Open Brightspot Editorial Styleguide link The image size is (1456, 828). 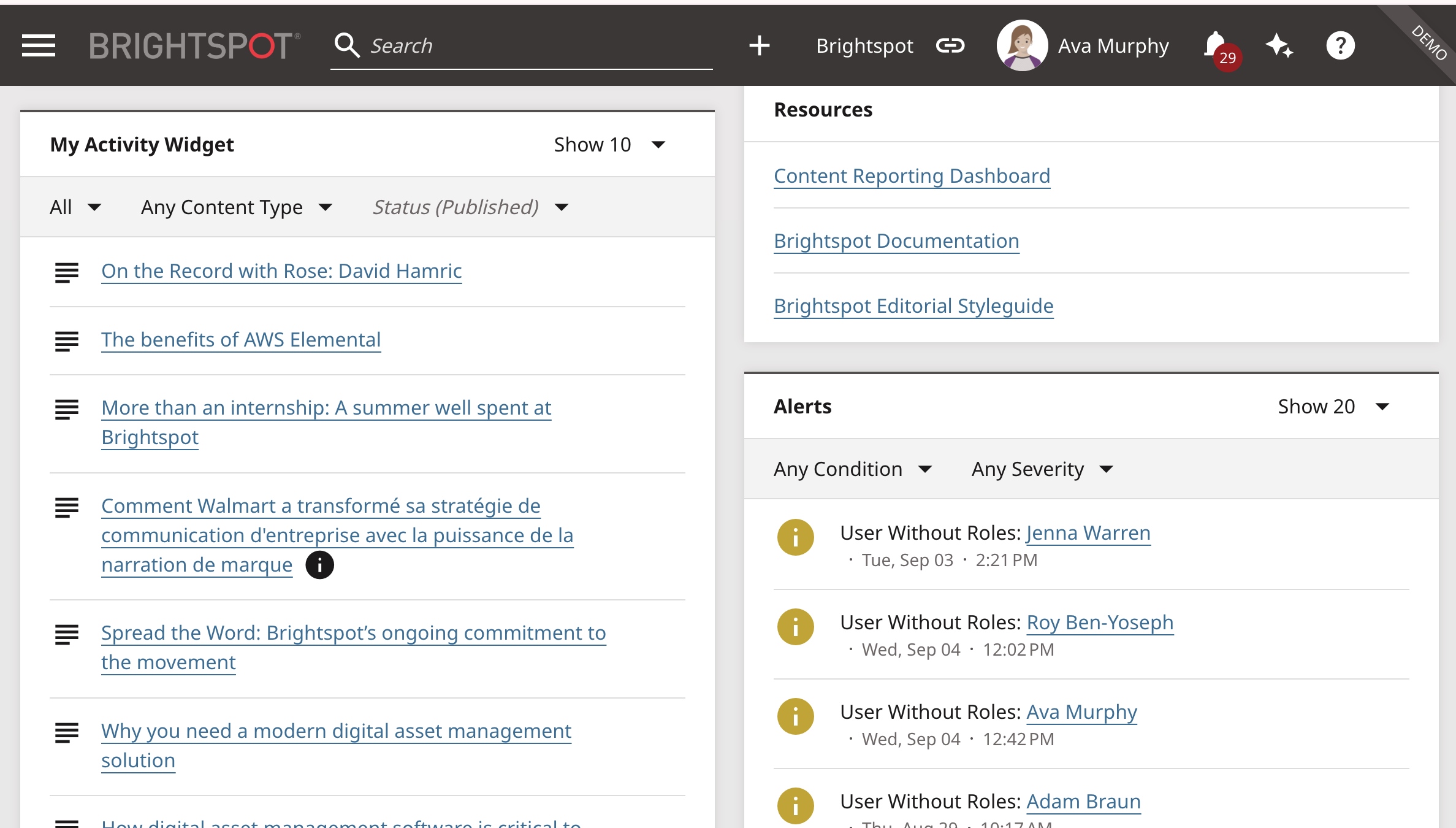913,306
